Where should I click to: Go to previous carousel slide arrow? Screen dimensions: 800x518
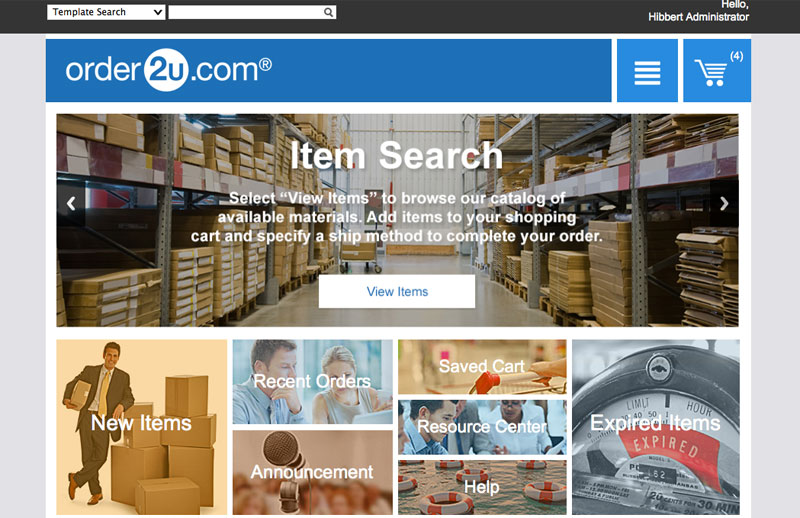tap(71, 204)
